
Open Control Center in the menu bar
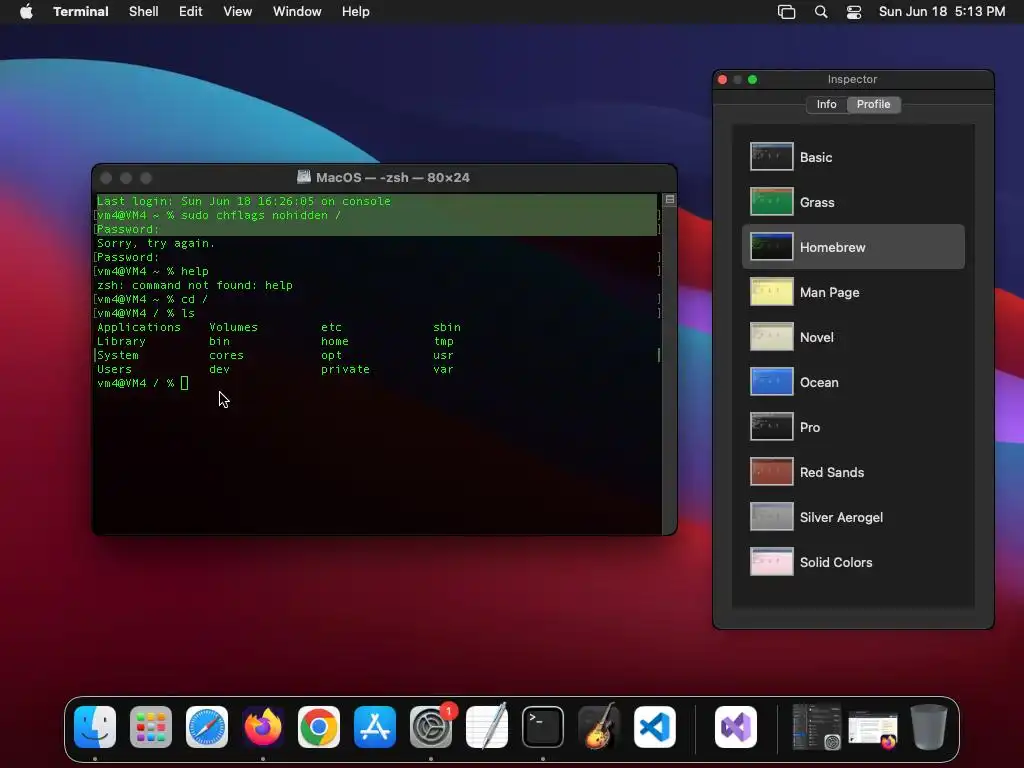854,12
